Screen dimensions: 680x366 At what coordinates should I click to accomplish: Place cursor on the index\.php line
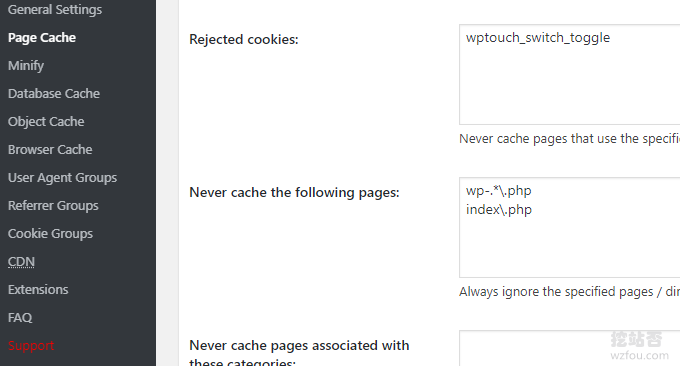499,209
